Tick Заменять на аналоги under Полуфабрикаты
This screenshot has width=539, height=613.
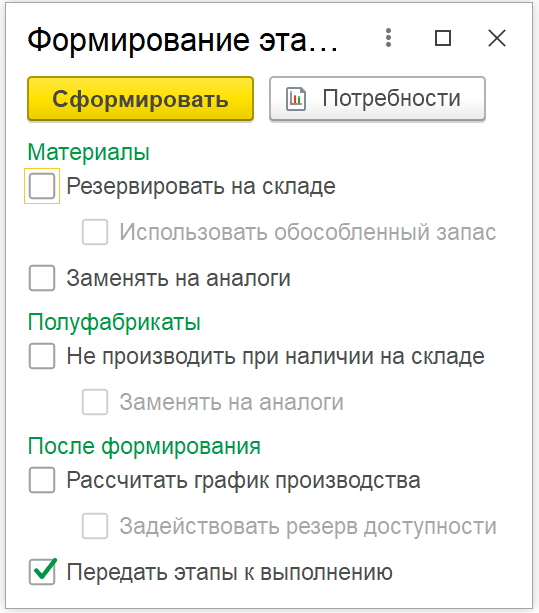click(95, 402)
